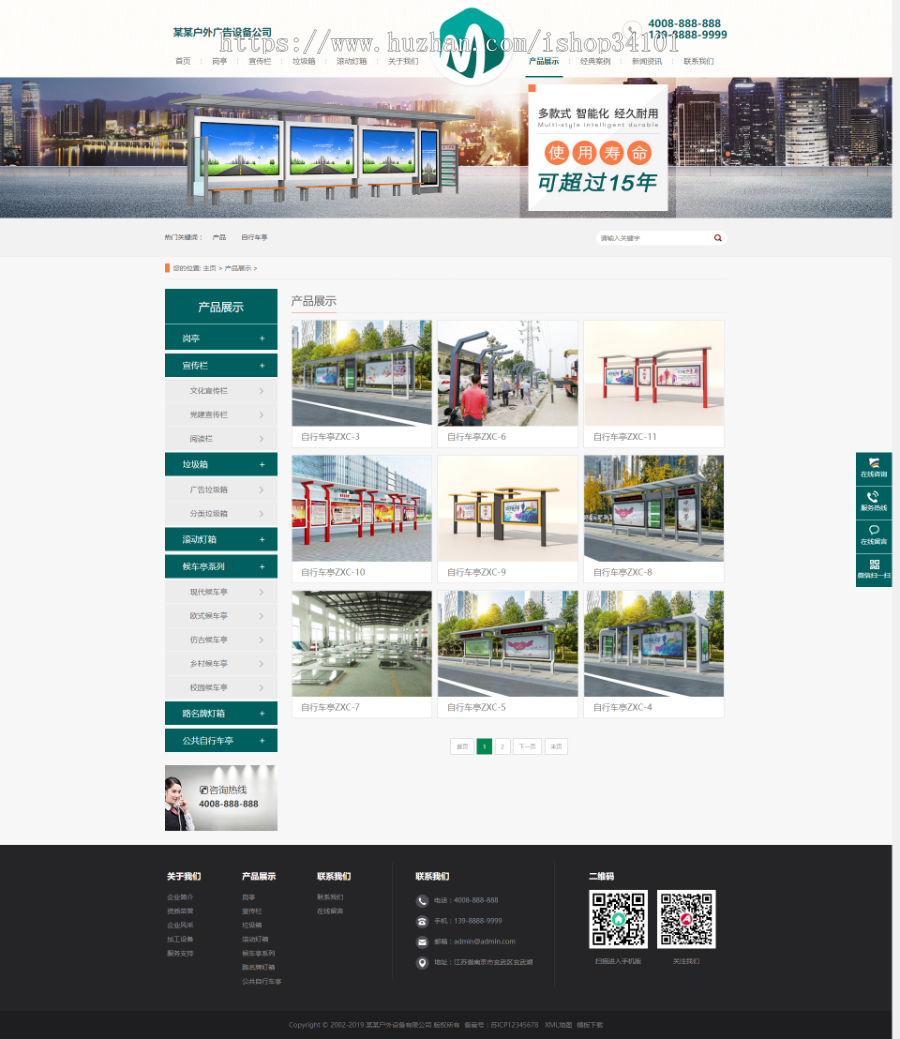Select 产品展示 top navigation tab
Viewport: 900px width, 1039px height.
coord(544,61)
